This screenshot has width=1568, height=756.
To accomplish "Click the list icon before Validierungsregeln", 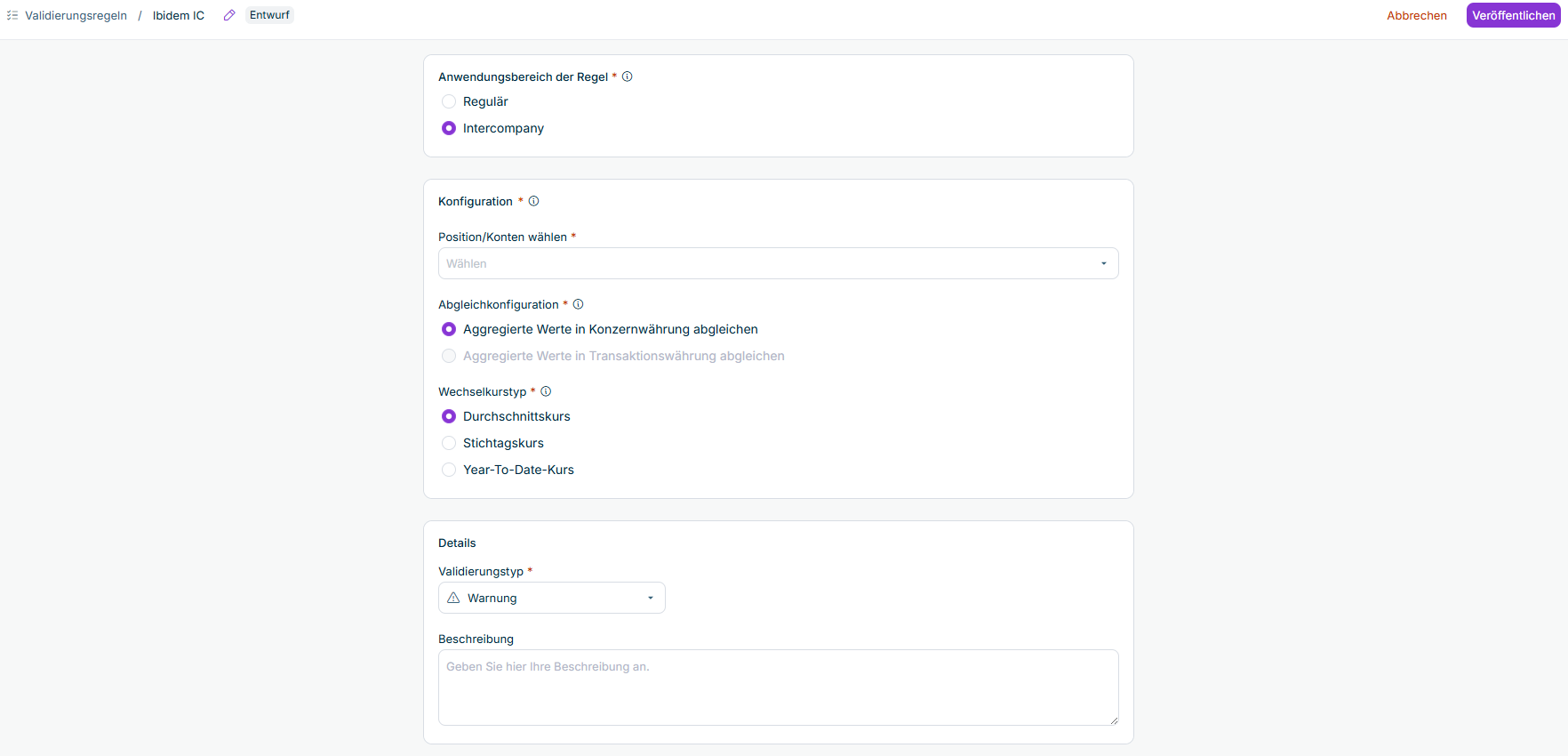I will click(x=12, y=15).
